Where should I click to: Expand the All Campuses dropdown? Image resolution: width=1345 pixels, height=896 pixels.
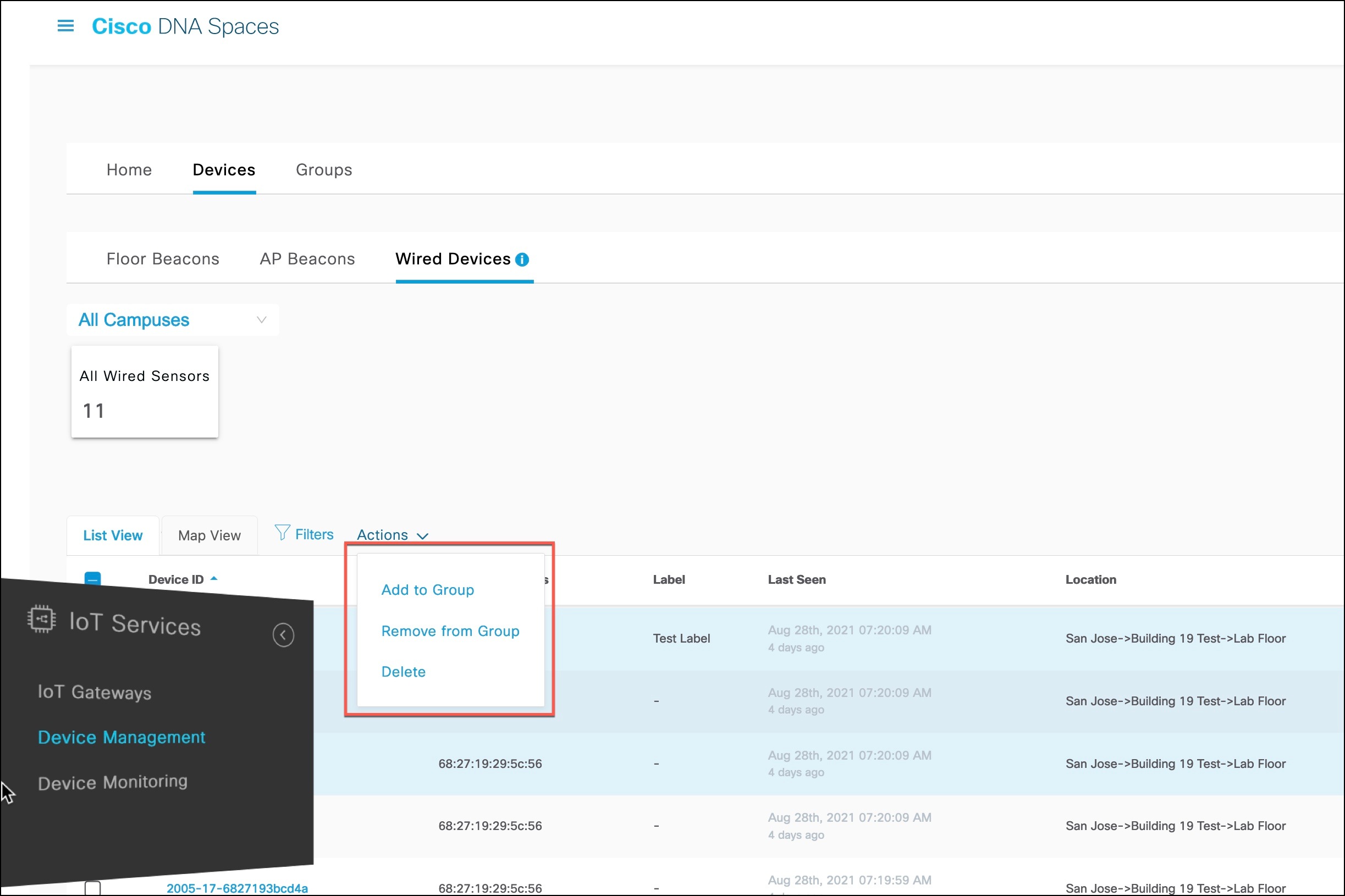point(173,320)
